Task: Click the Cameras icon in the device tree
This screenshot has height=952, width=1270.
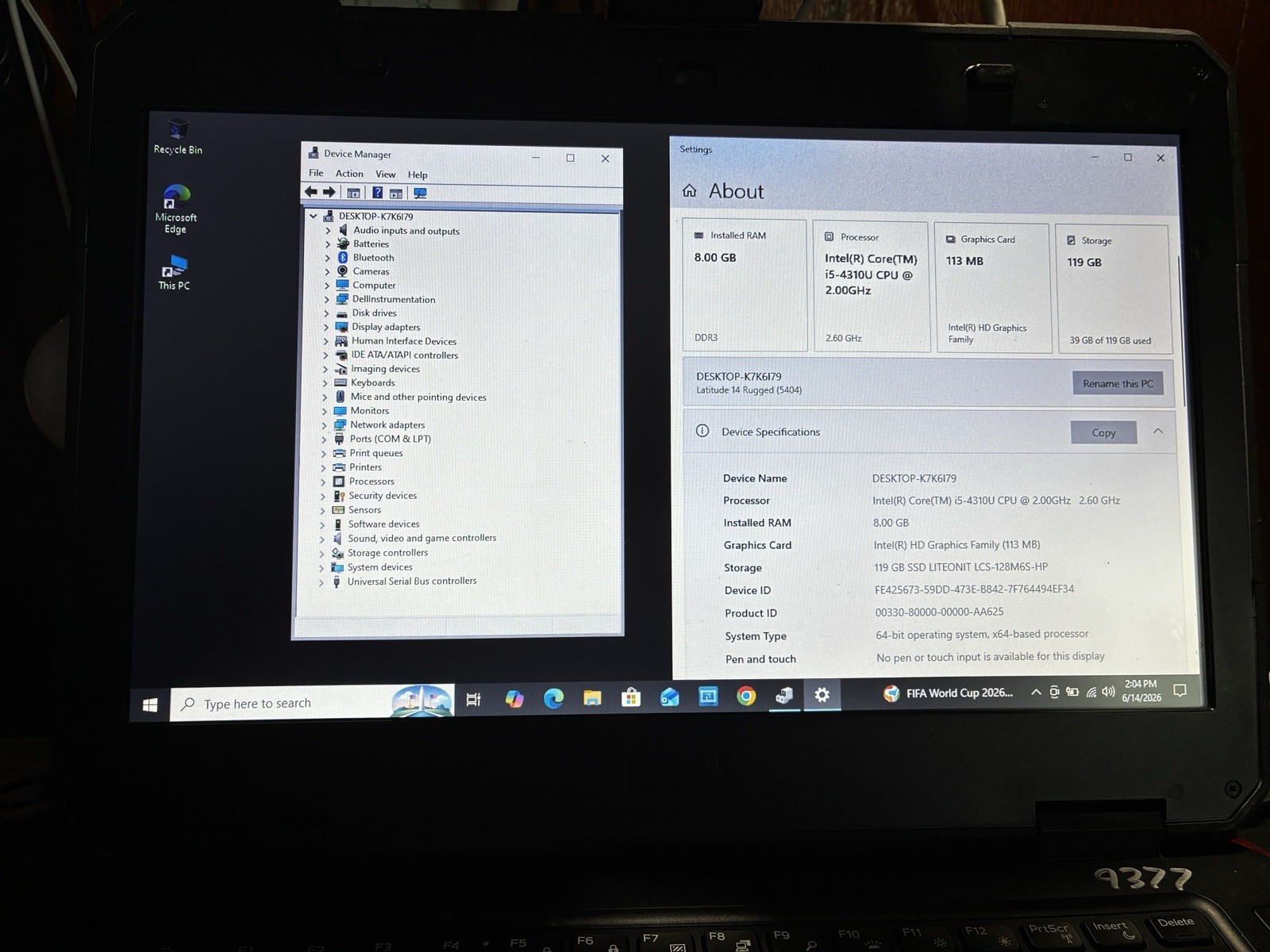Action: [x=342, y=271]
